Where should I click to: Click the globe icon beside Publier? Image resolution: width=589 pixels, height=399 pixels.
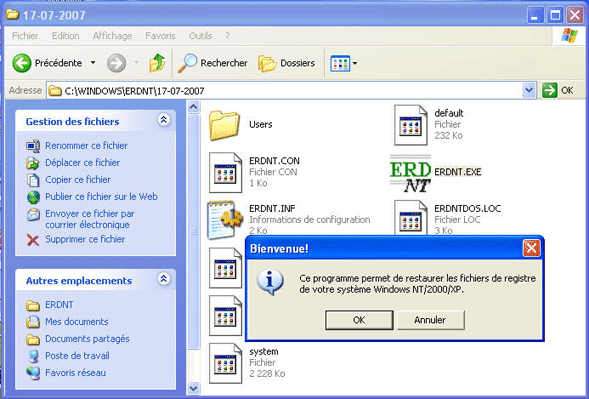tap(33, 197)
